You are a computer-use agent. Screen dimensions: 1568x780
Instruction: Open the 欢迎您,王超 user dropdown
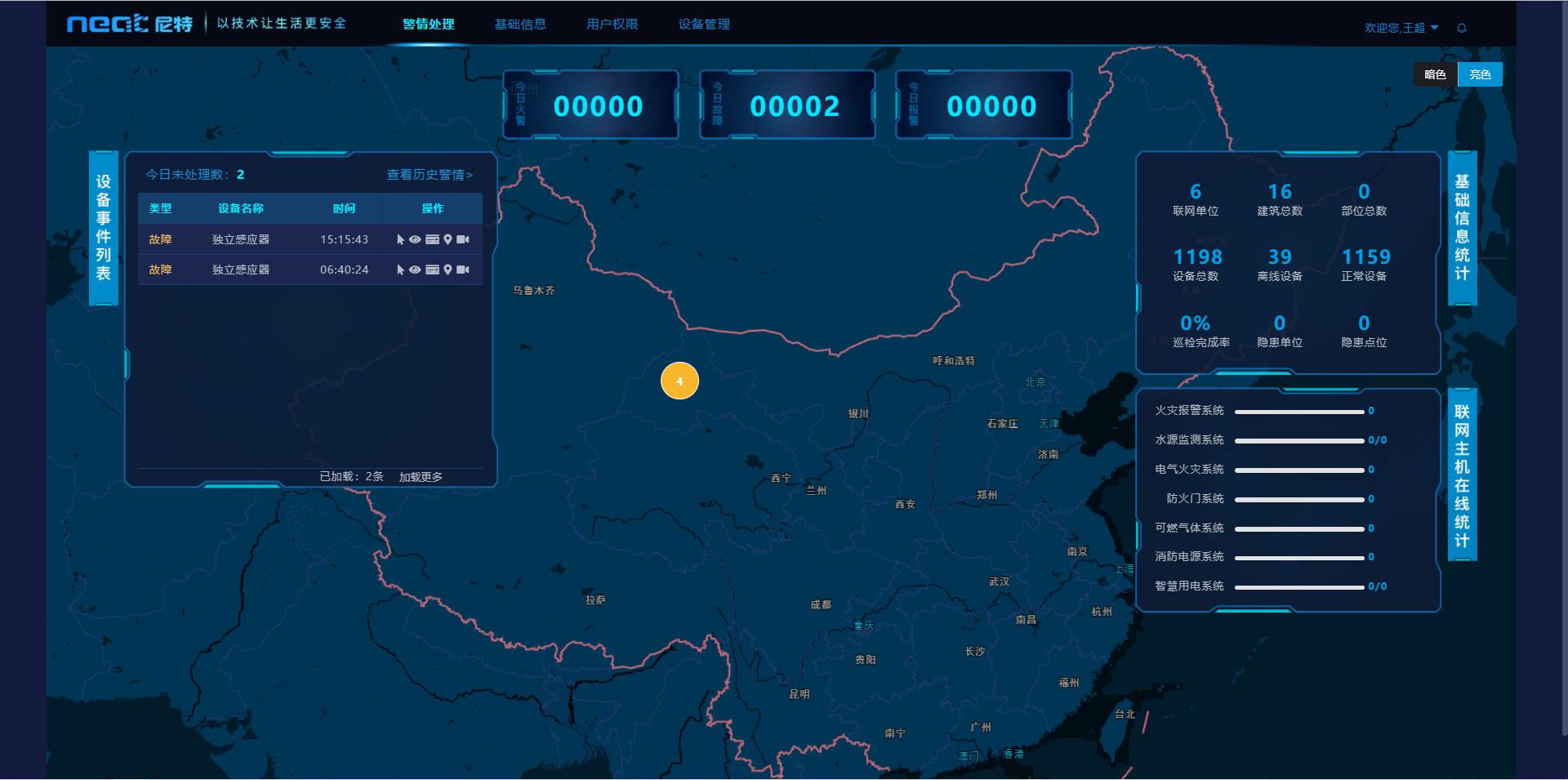pos(1401,28)
